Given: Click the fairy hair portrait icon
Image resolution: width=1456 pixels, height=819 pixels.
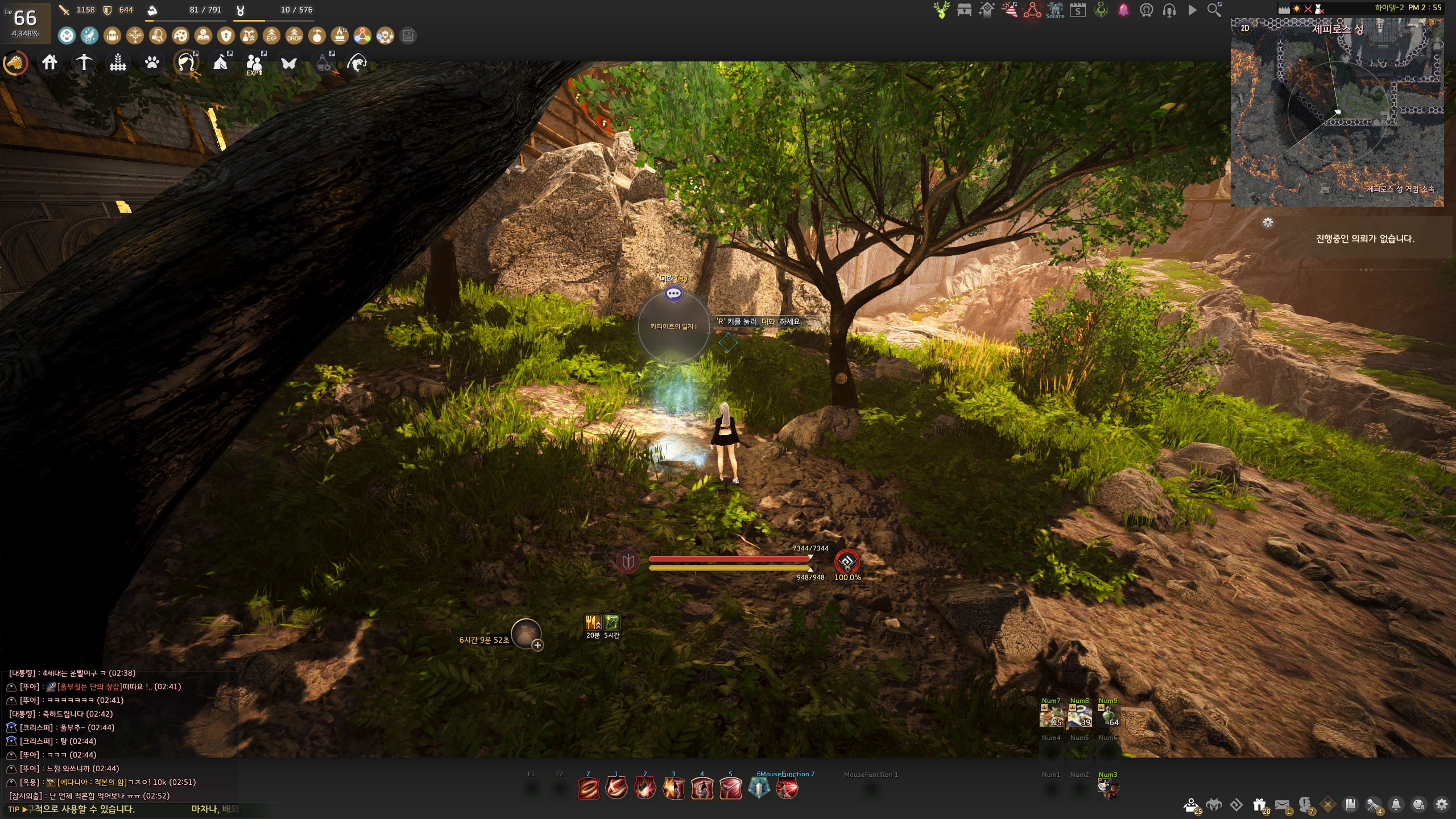Looking at the screenshot, I should tap(186, 62).
